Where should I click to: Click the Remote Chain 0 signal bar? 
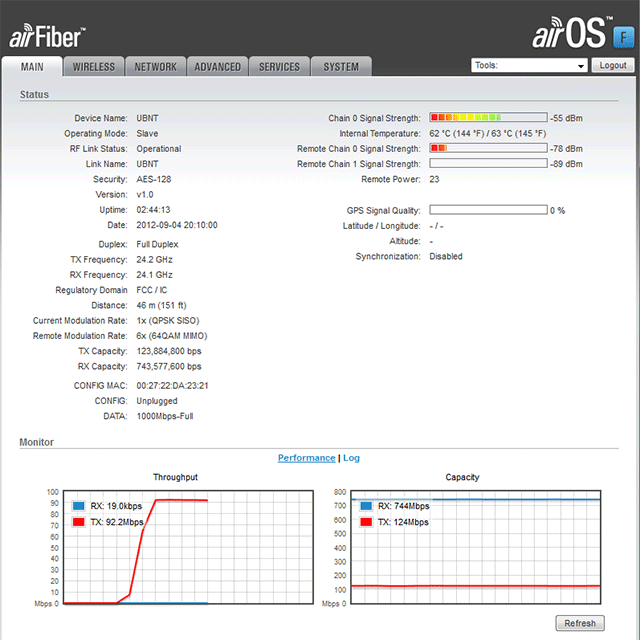(x=488, y=149)
